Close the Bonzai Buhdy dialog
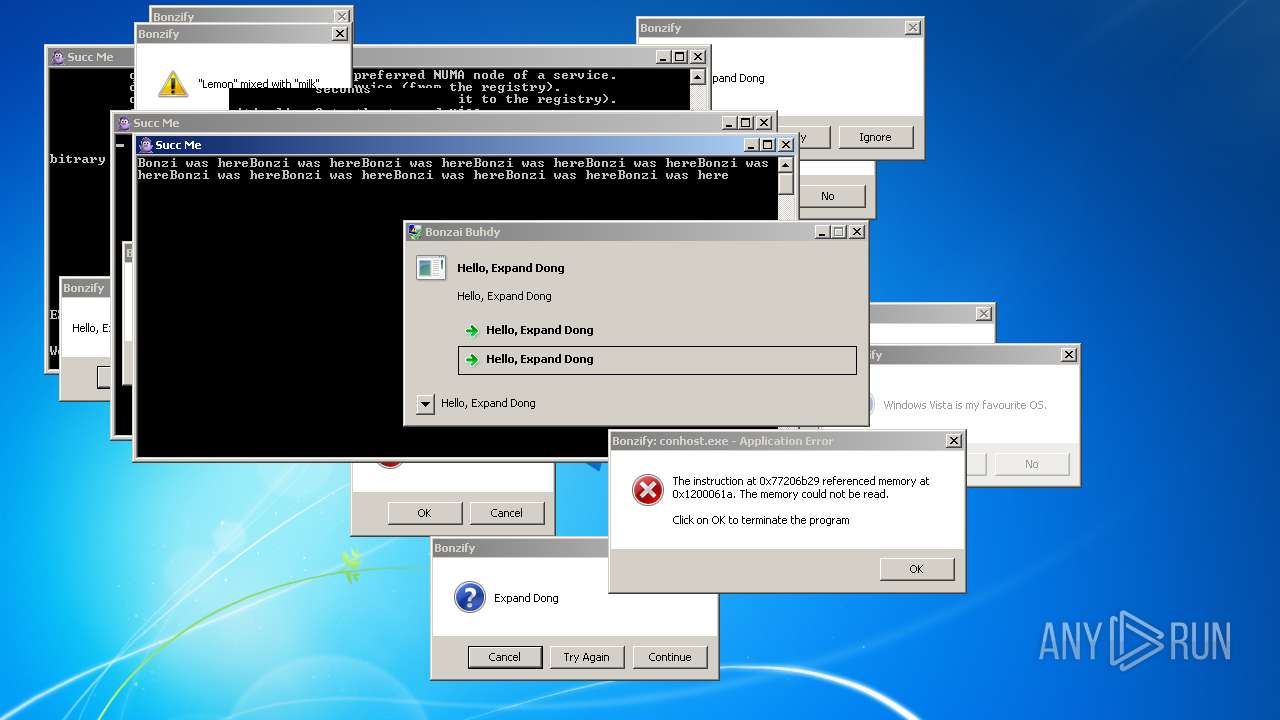This screenshot has width=1280, height=720. click(x=856, y=231)
